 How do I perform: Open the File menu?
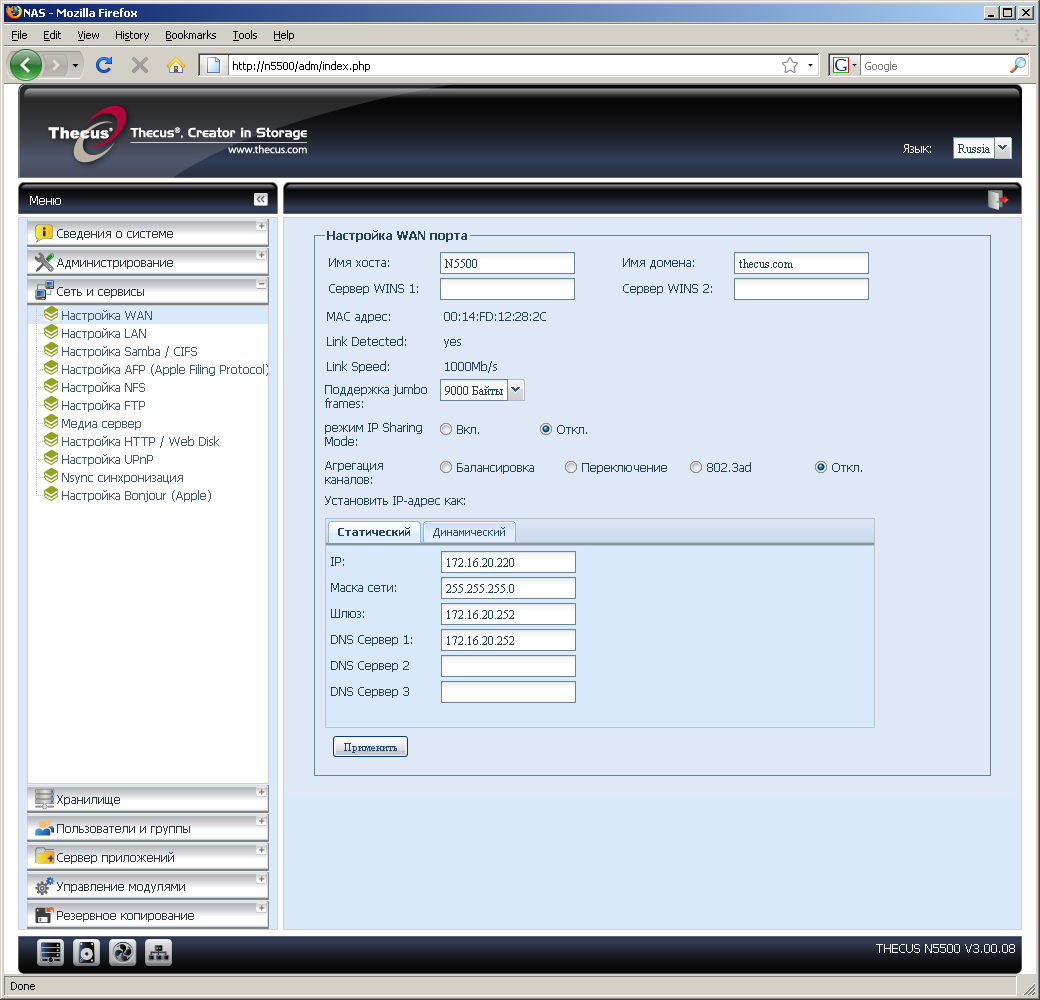point(19,35)
